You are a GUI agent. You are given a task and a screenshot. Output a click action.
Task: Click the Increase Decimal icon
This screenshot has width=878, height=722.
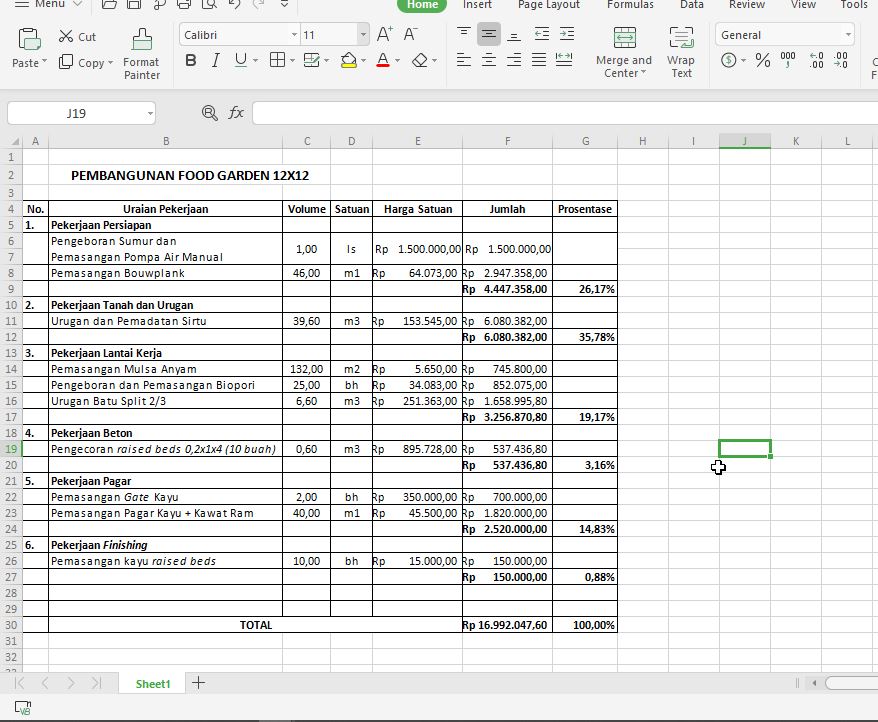point(816,60)
